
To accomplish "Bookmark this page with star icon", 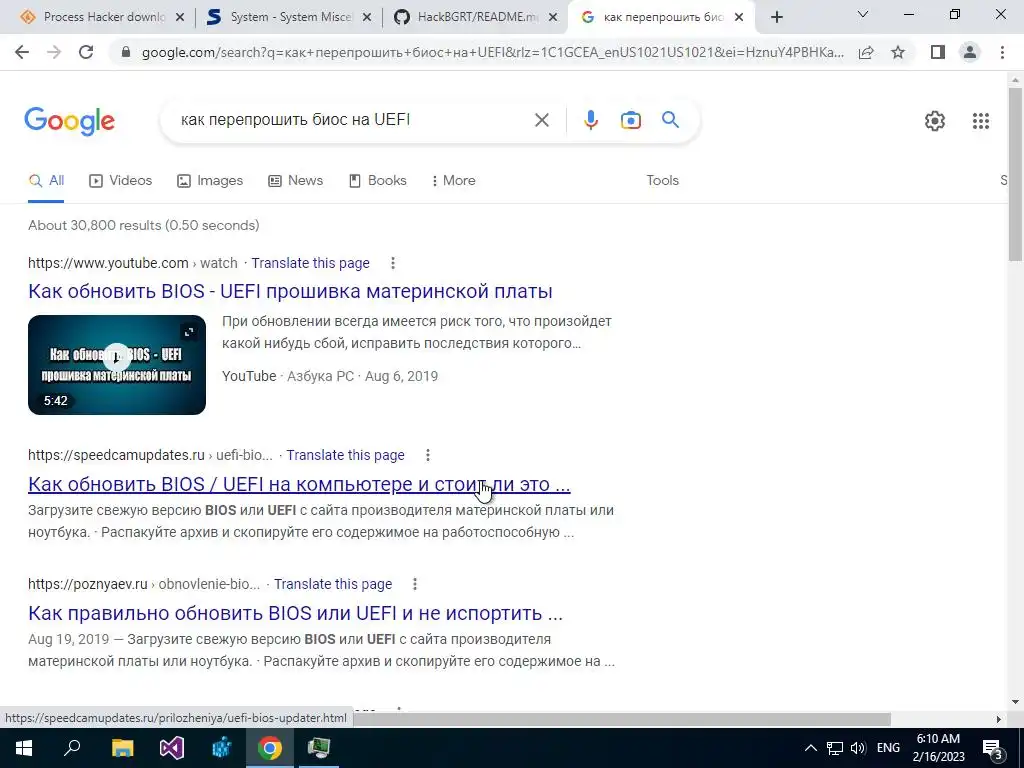I will [x=898, y=52].
